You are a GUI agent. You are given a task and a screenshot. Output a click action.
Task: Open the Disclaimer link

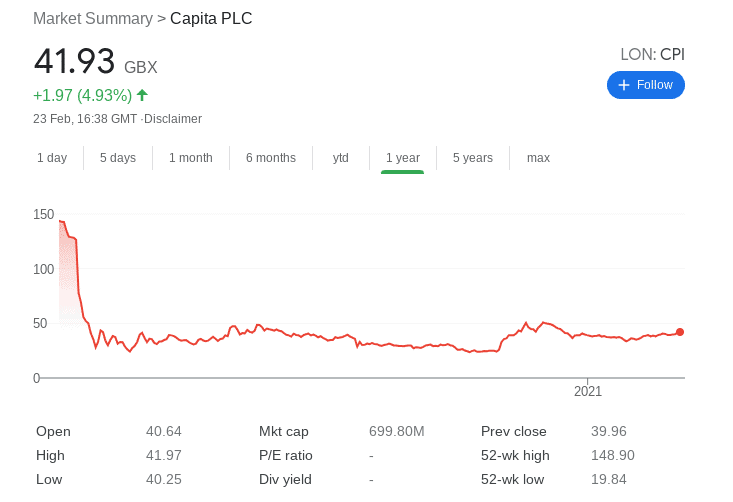[x=172, y=119]
